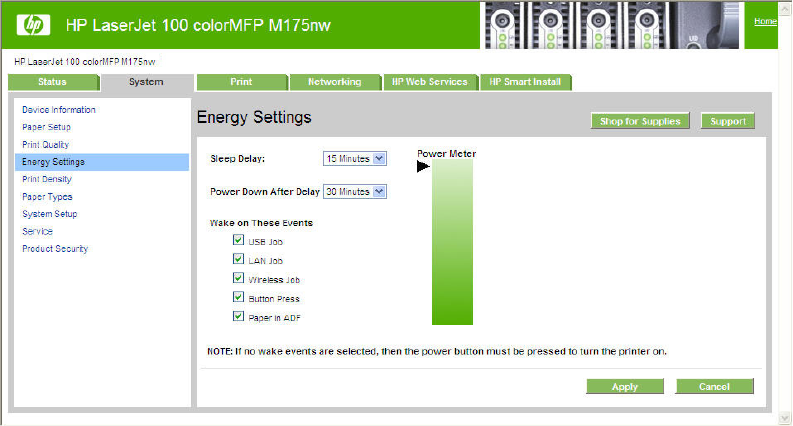Open Print Density page
This screenshot has height=426, width=793.
coord(47,179)
